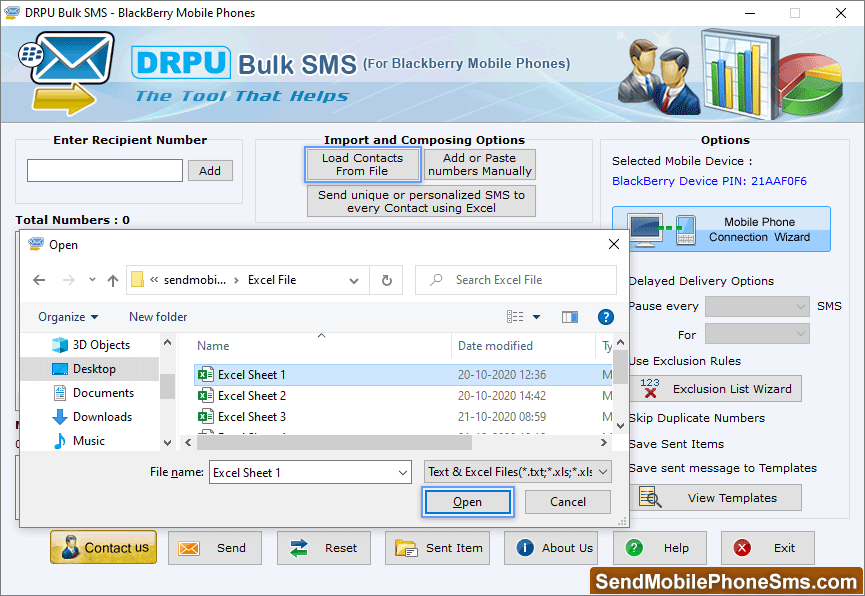The height and width of the screenshot is (596, 865).
Task: Click the Search Excel File box
Action: [x=515, y=280]
